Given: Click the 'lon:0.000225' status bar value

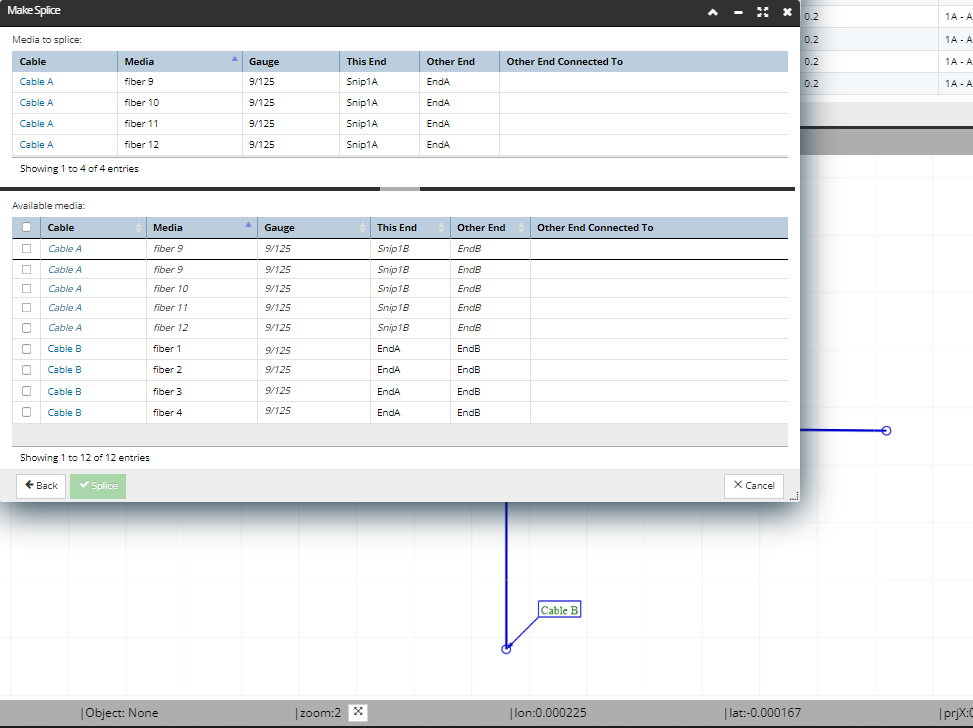Looking at the screenshot, I should tap(550, 713).
